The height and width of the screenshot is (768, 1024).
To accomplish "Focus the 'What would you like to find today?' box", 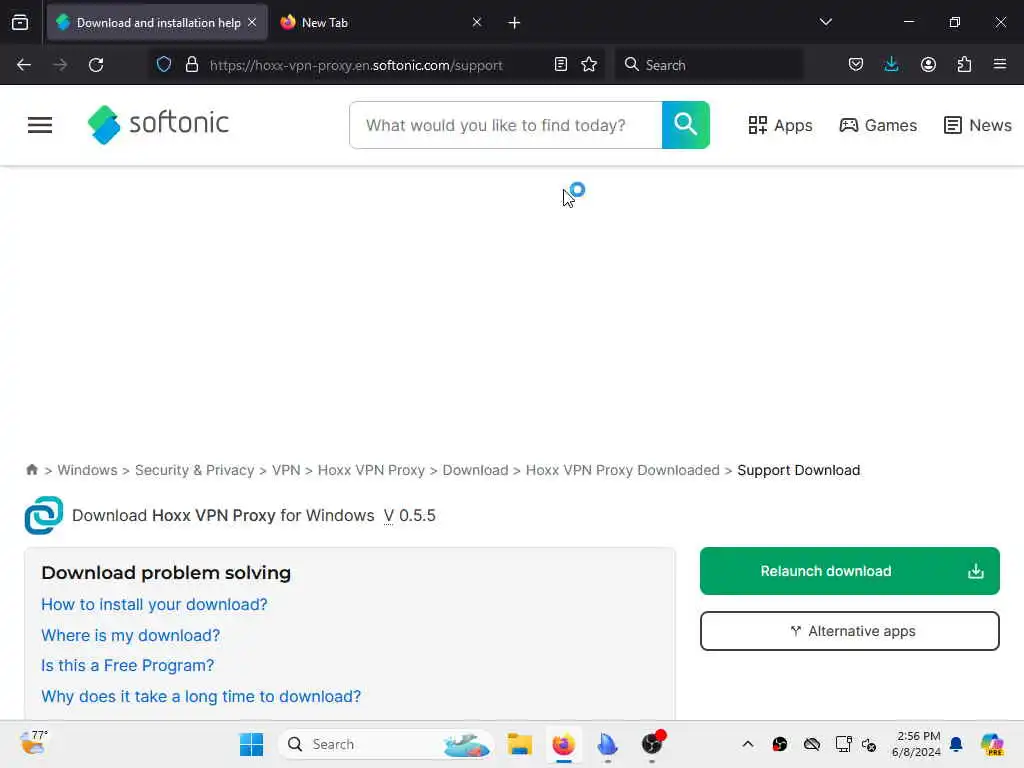I will click(x=505, y=125).
